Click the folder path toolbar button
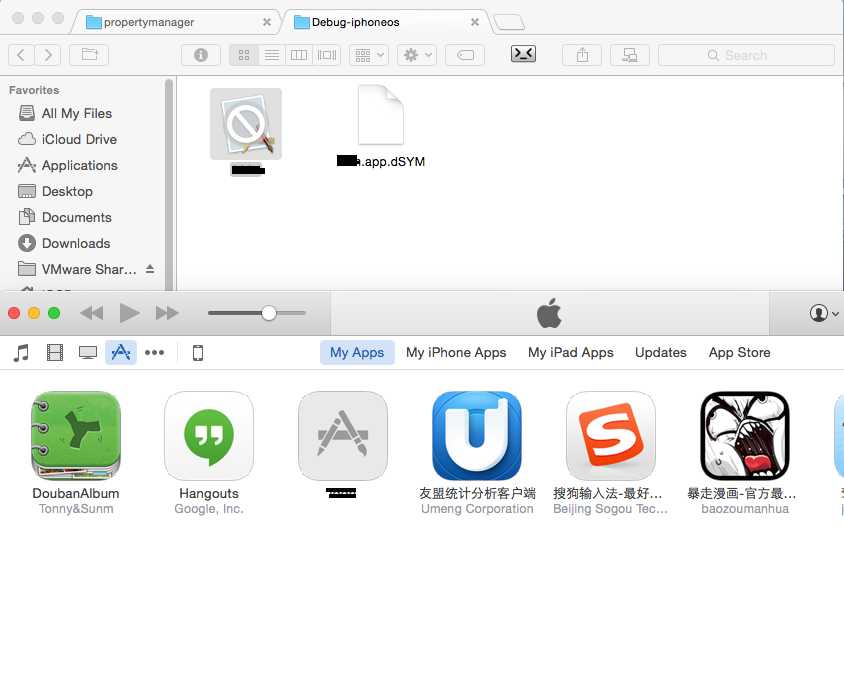844x682 pixels. coord(89,55)
